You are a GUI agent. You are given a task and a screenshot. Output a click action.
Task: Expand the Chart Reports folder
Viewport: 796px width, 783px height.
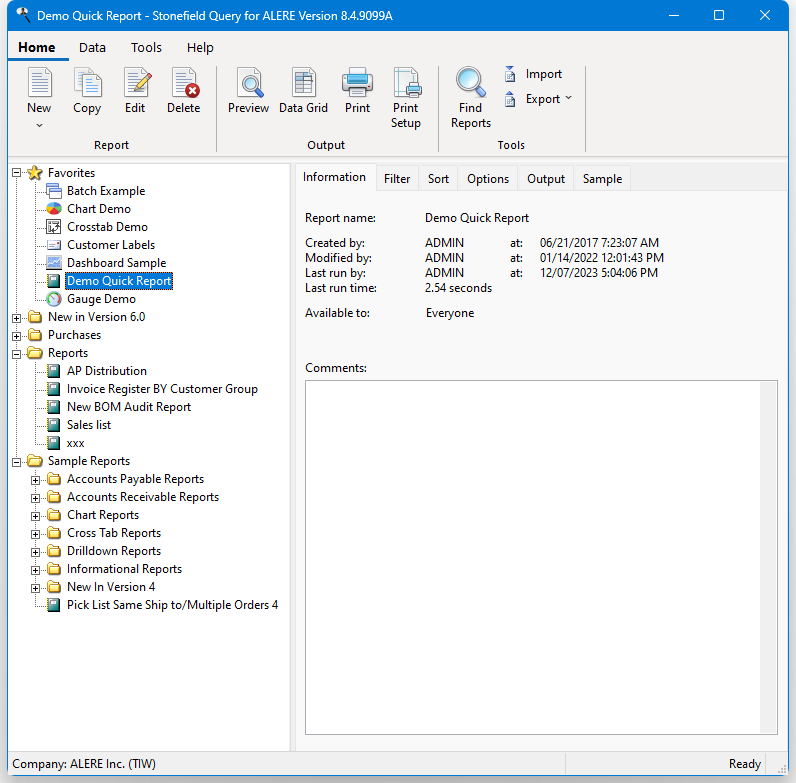36,516
